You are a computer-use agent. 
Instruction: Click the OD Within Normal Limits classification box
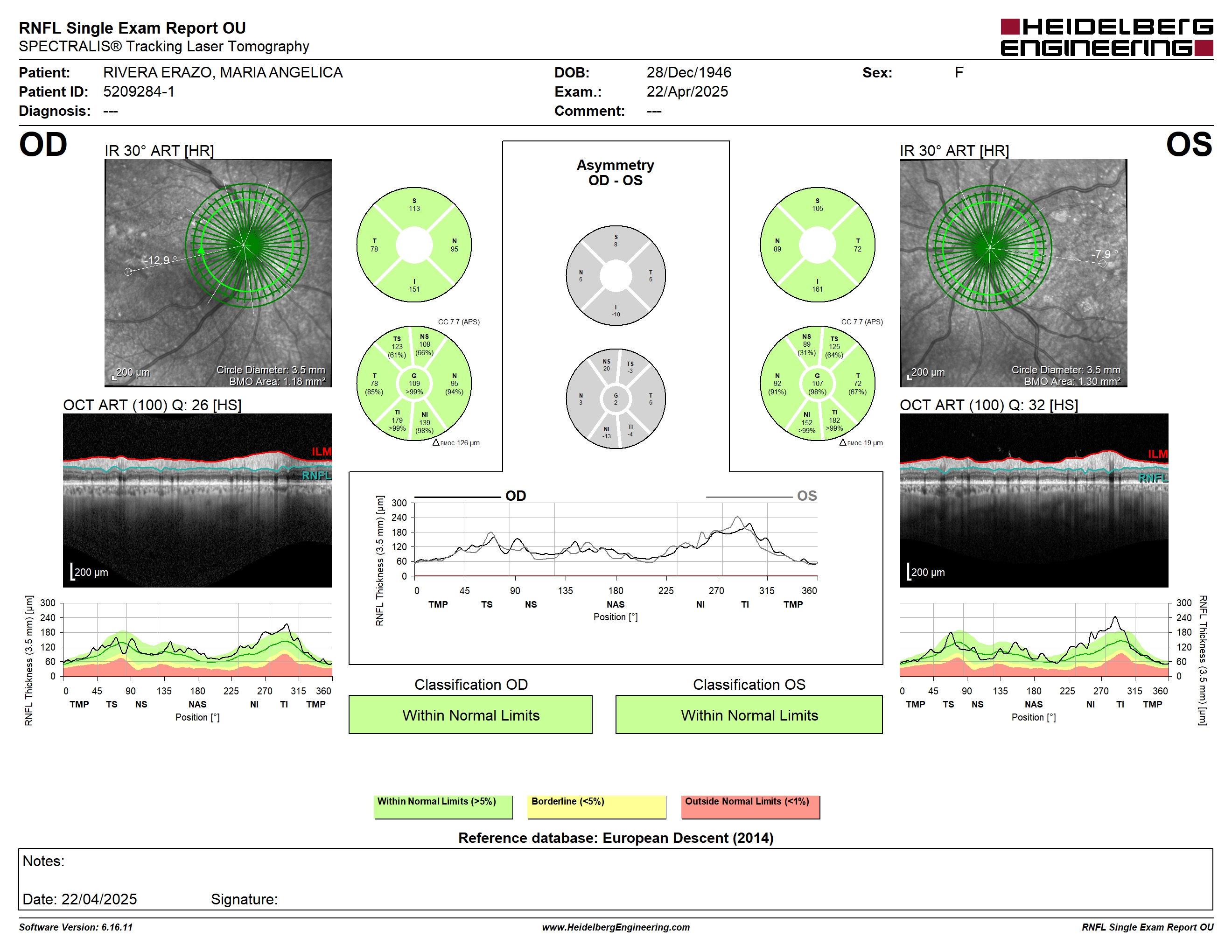click(x=470, y=714)
